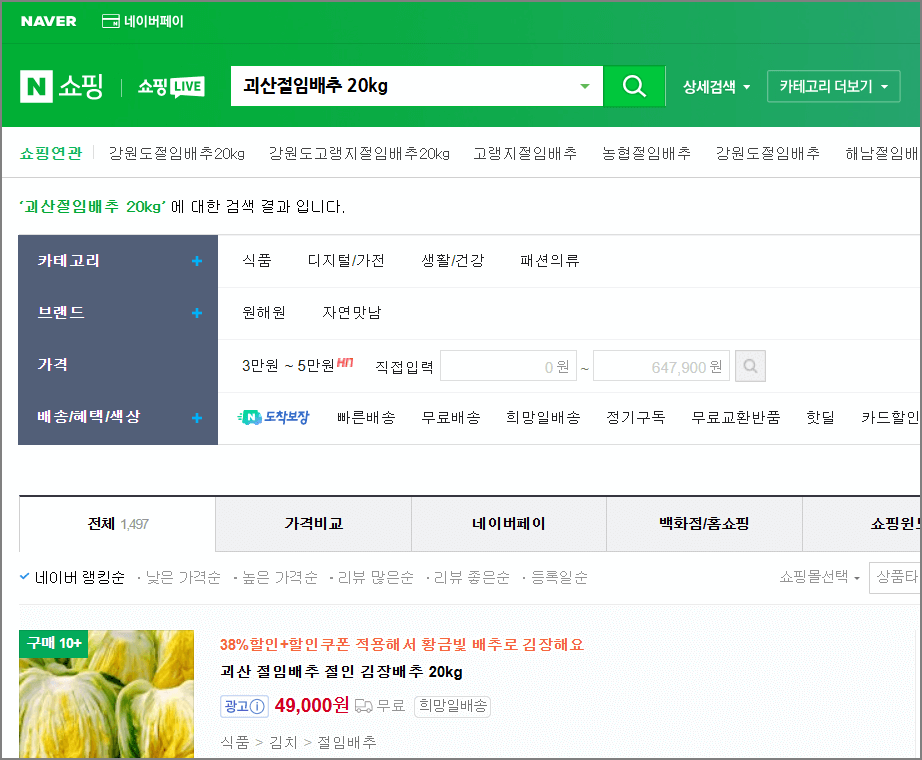Switch to the 가격비교 tab
Image resolution: width=922 pixels, height=760 pixels.
tap(312, 523)
